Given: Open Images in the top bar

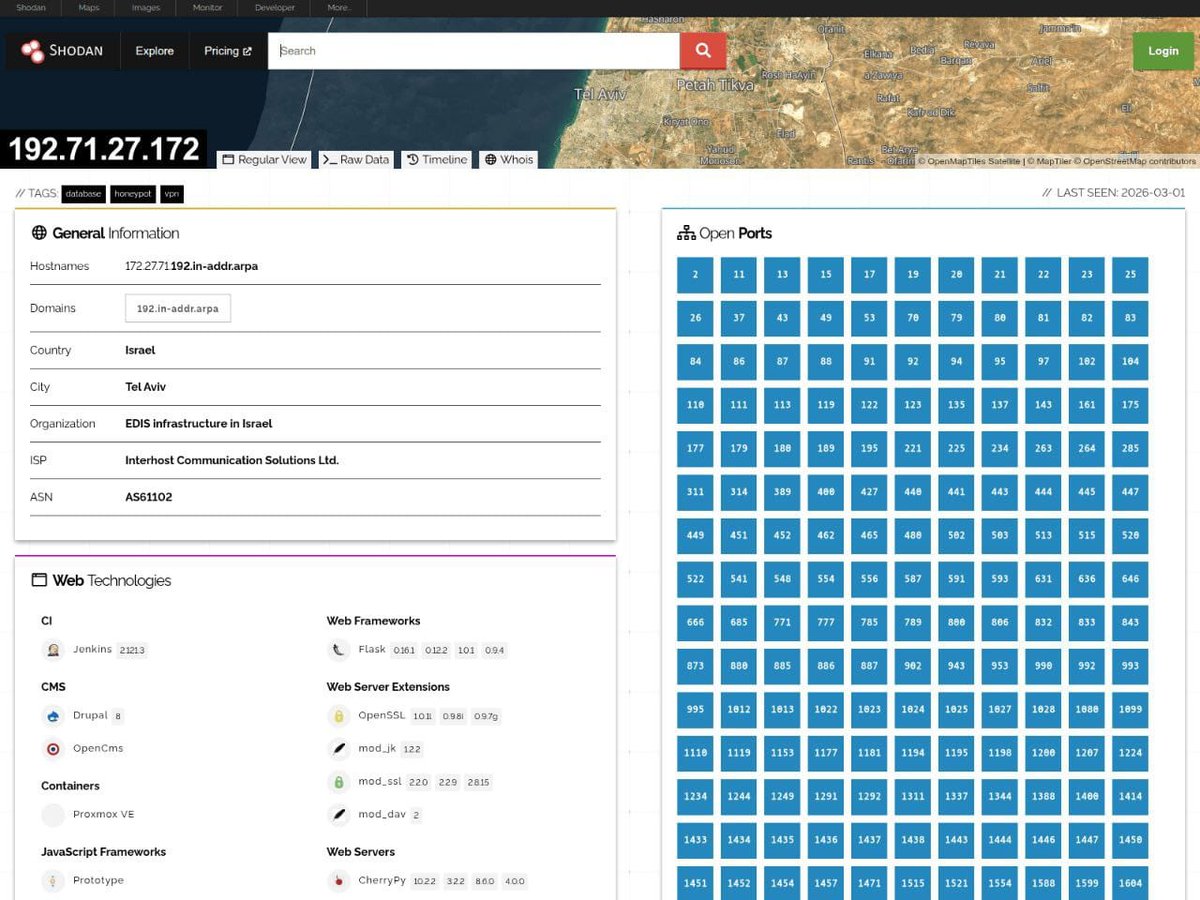Looking at the screenshot, I should pos(146,8).
